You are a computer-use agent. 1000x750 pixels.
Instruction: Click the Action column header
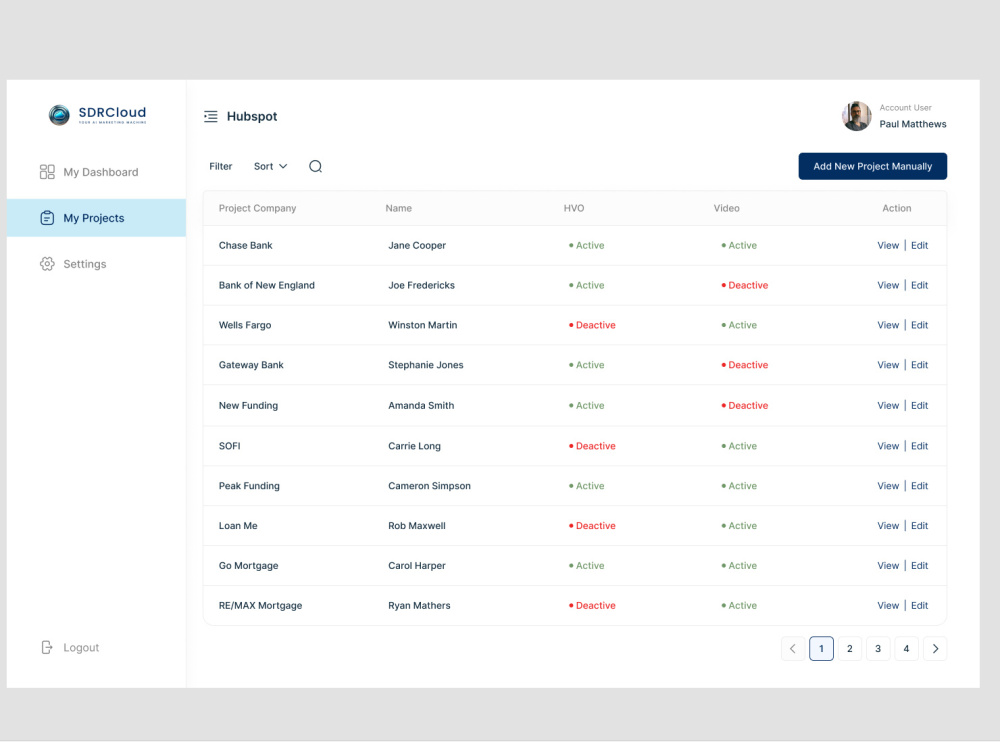click(897, 209)
